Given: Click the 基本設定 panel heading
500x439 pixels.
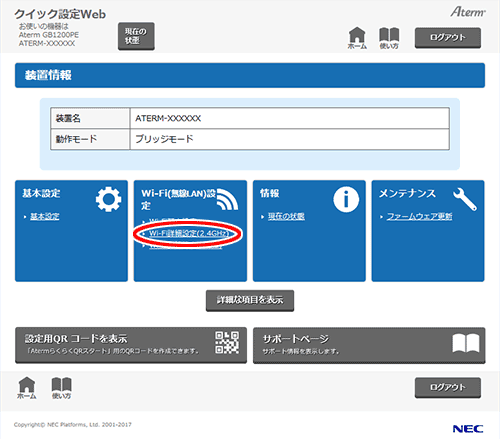Looking at the screenshot, I should coord(41,193).
